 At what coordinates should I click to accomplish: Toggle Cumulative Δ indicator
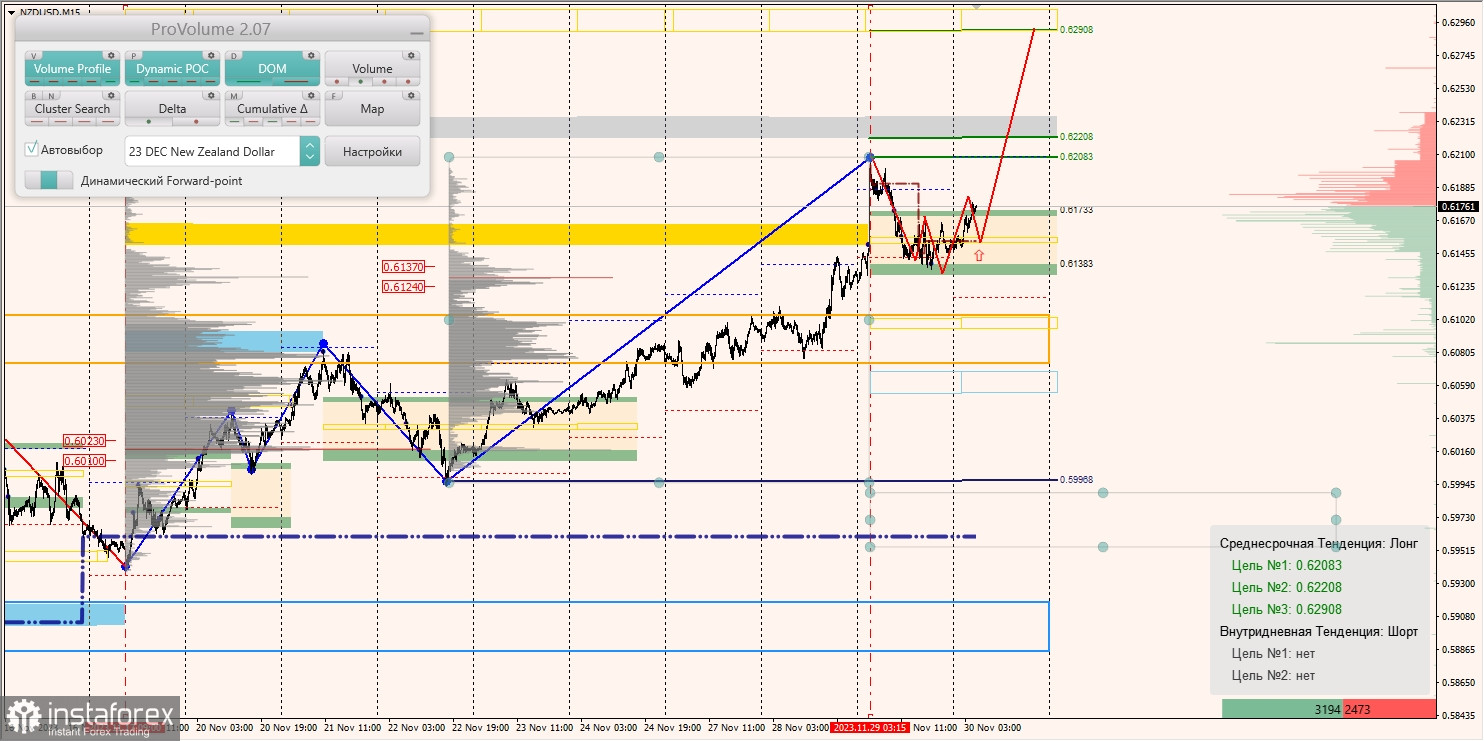(x=272, y=108)
